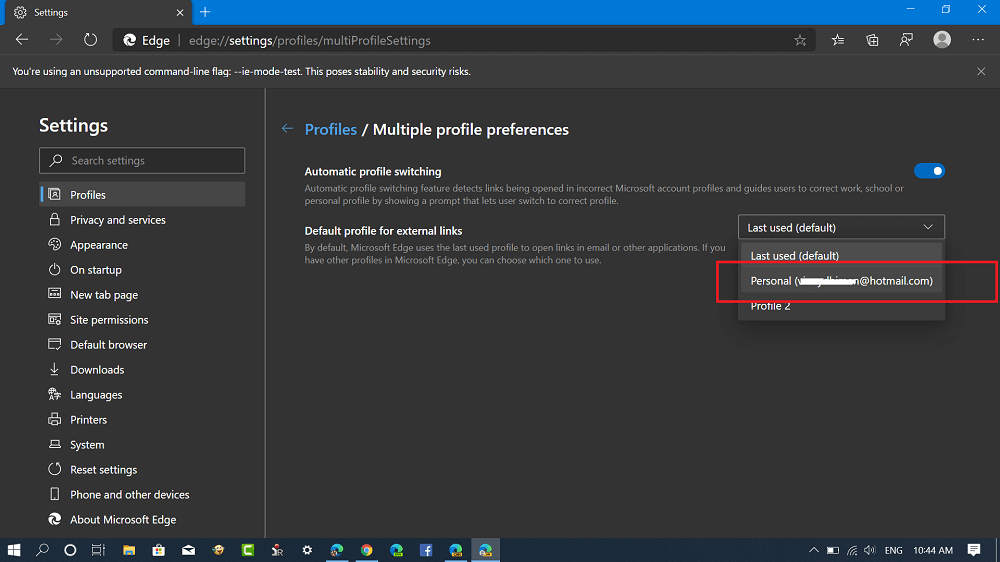Click the browser forward arrow
Screen dimensions: 1000x562
(x=56, y=40)
